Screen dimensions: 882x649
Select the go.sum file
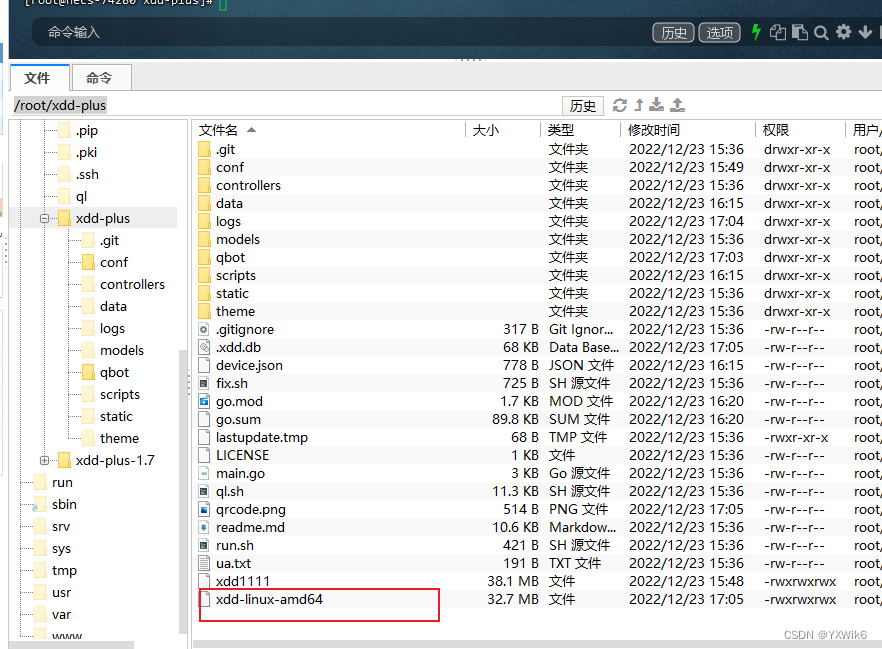pos(238,420)
